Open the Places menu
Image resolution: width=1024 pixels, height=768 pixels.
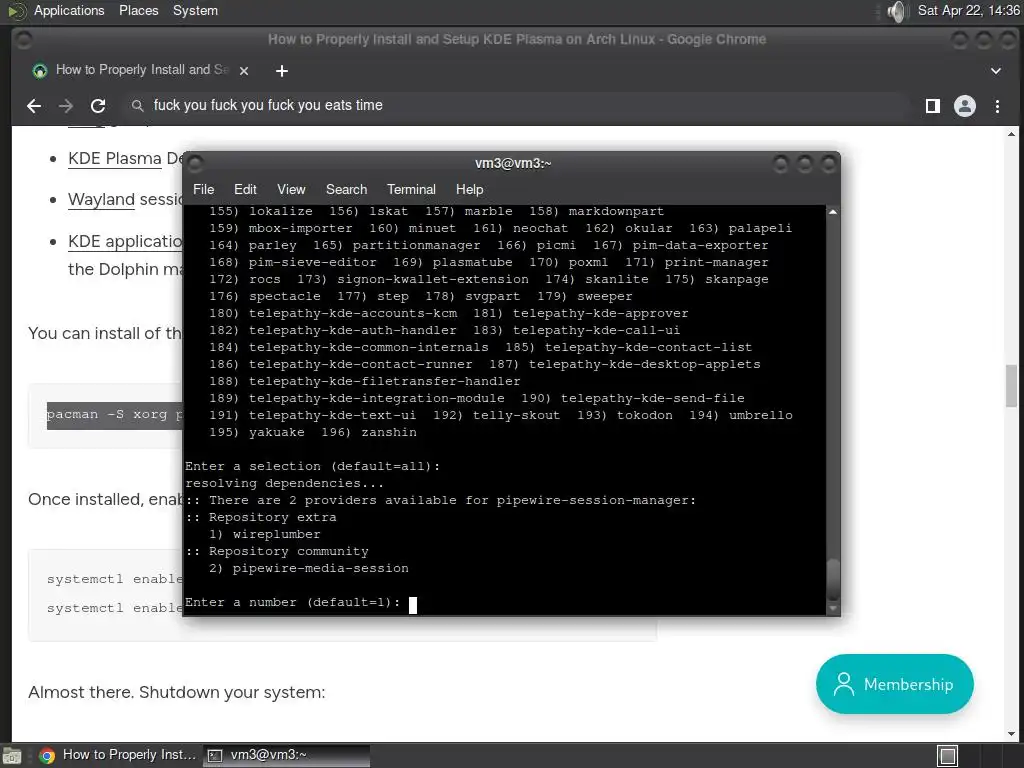[x=138, y=10]
